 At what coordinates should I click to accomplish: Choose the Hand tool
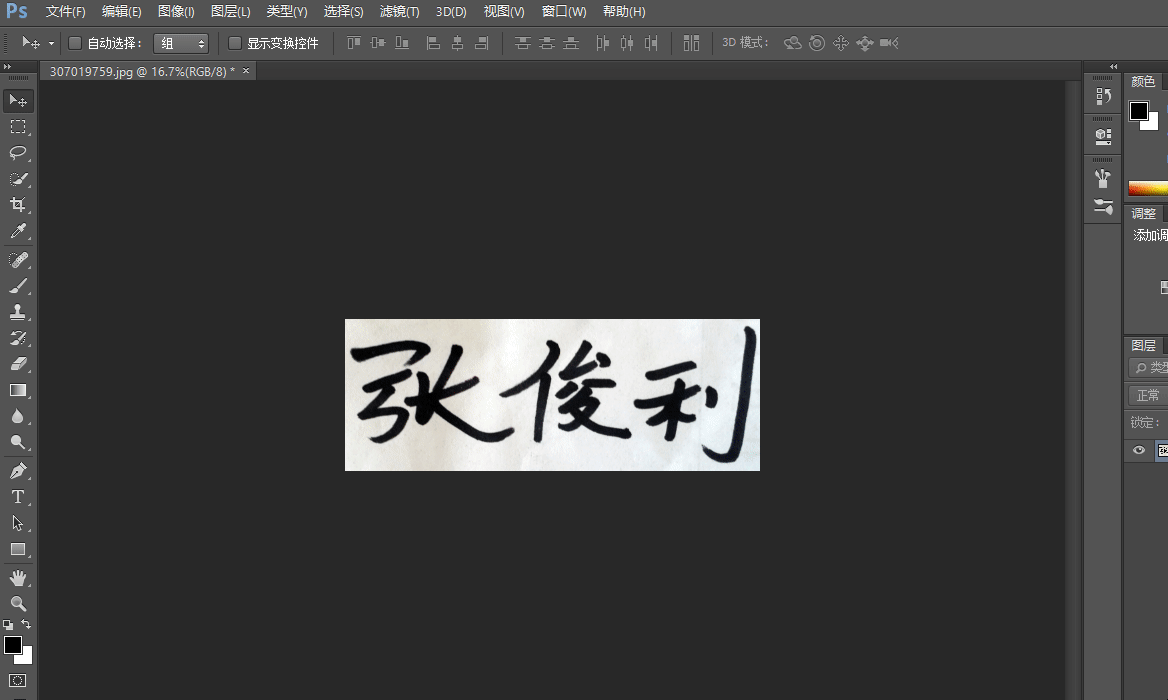coord(18,578)
